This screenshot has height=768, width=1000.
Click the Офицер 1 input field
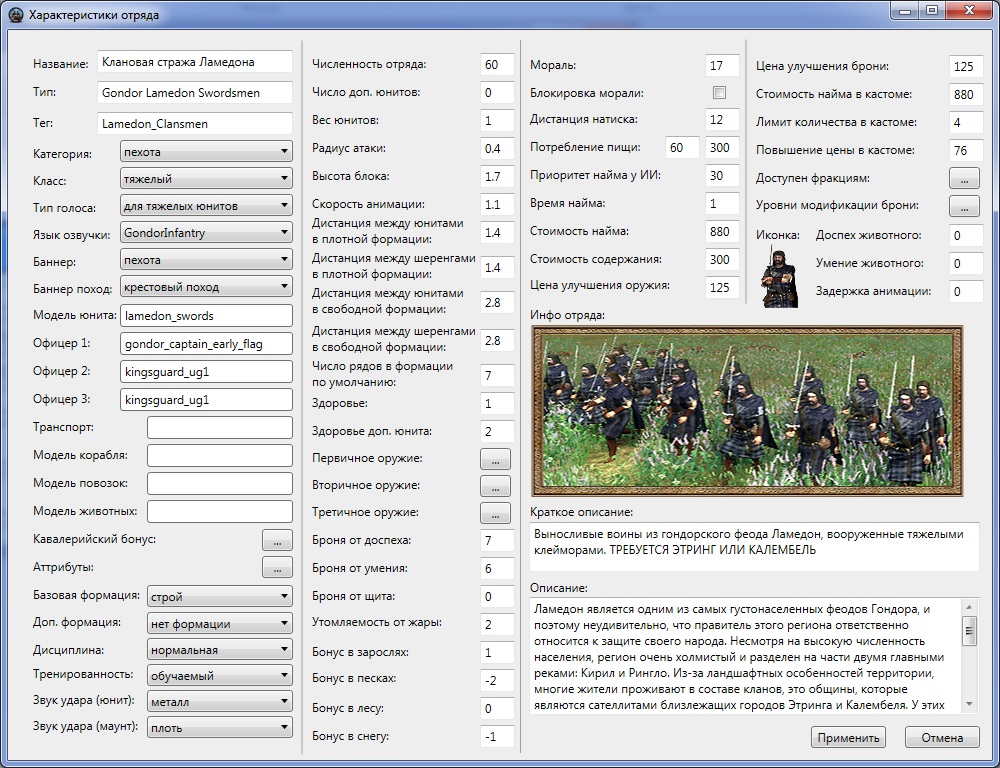pyautogui.click(x=206, y=344)
